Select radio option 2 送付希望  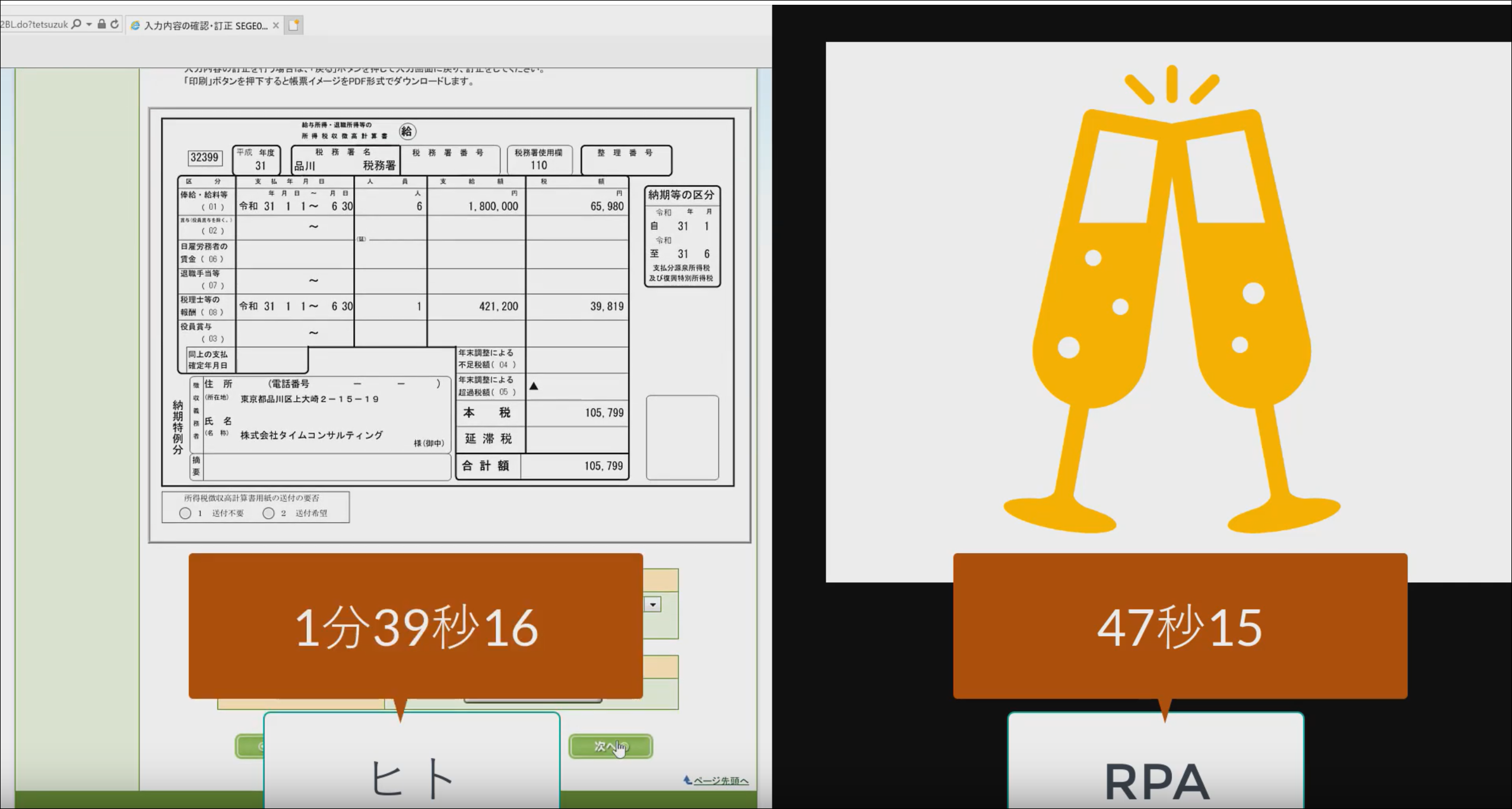click(x=268, y=513)
